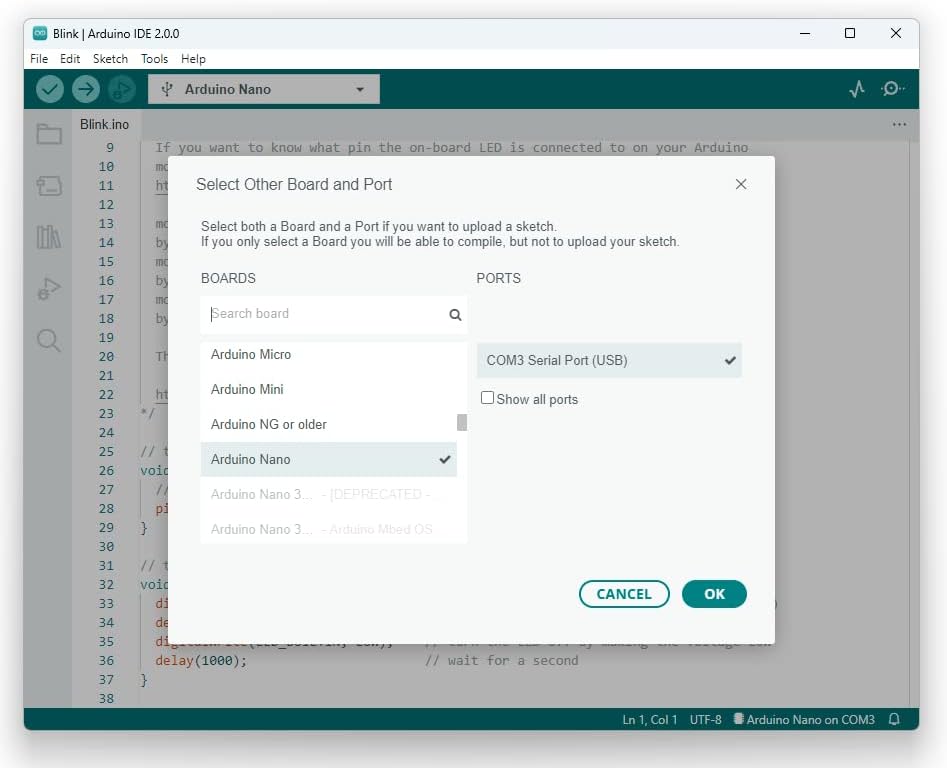Click the delay(1000); code line
The width and height of the screenshot is (947, 768).
coord(201,661)
